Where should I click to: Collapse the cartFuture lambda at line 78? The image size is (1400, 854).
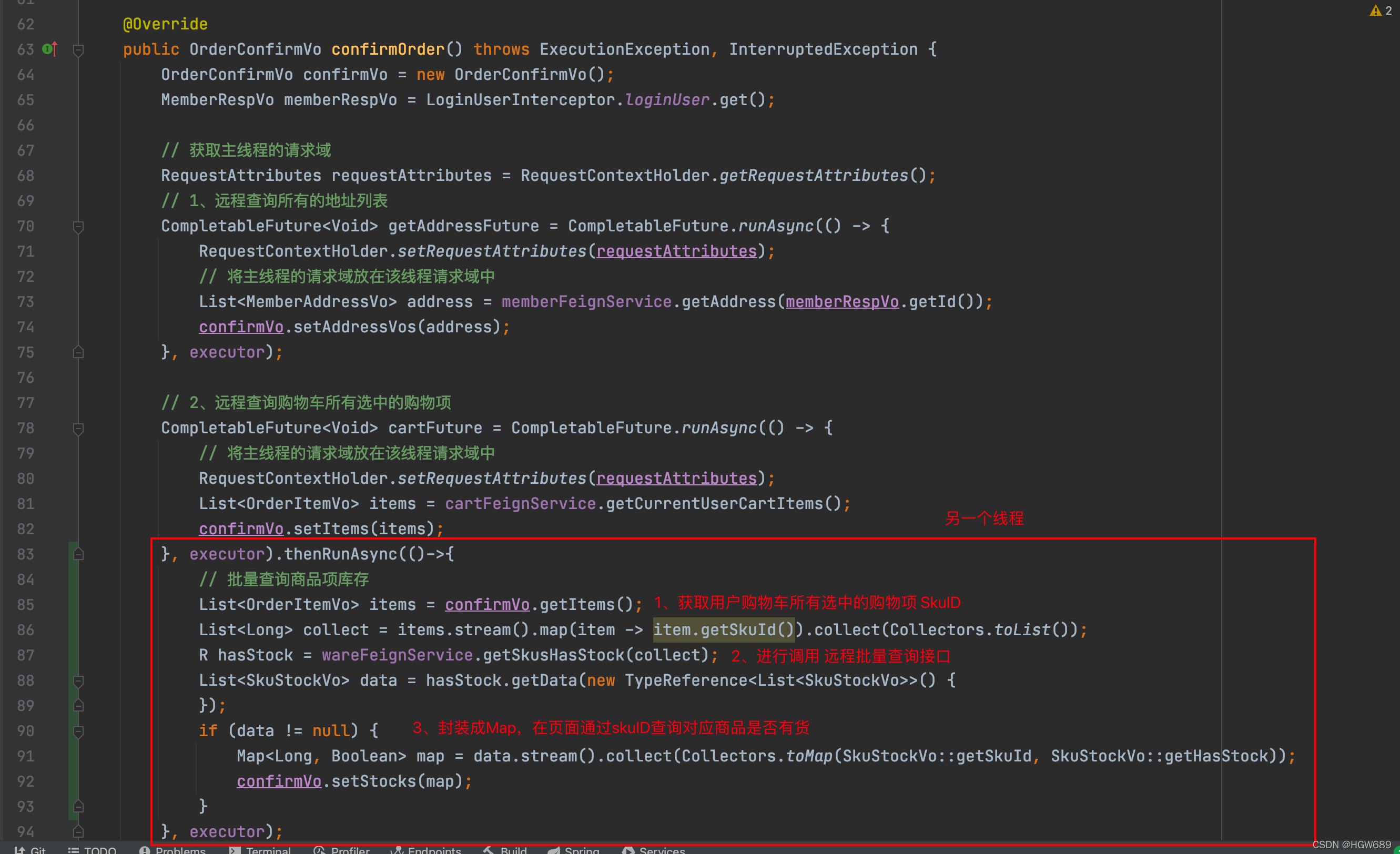(78, 429)
